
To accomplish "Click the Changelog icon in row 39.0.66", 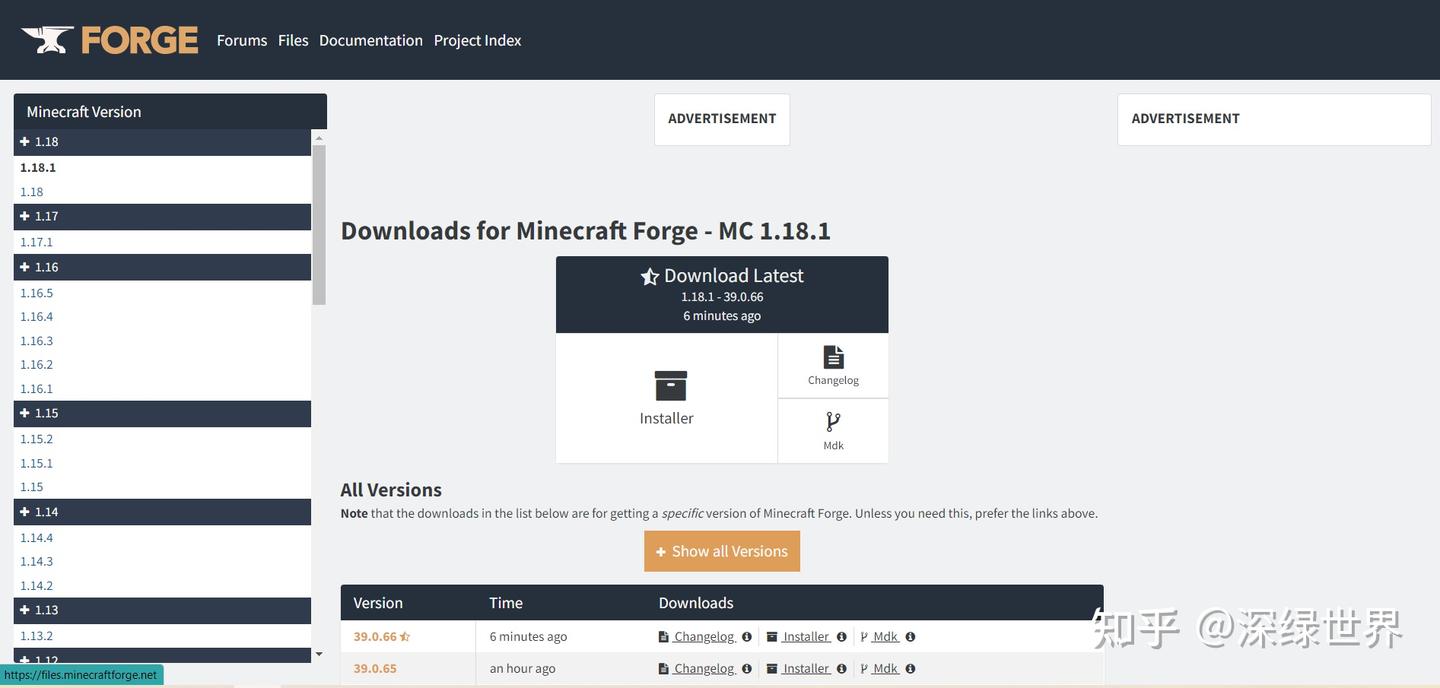I will tap(662, 634).
